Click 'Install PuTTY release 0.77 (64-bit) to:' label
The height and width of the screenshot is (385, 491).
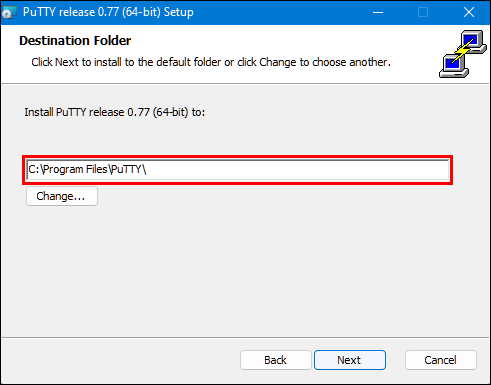115,112
